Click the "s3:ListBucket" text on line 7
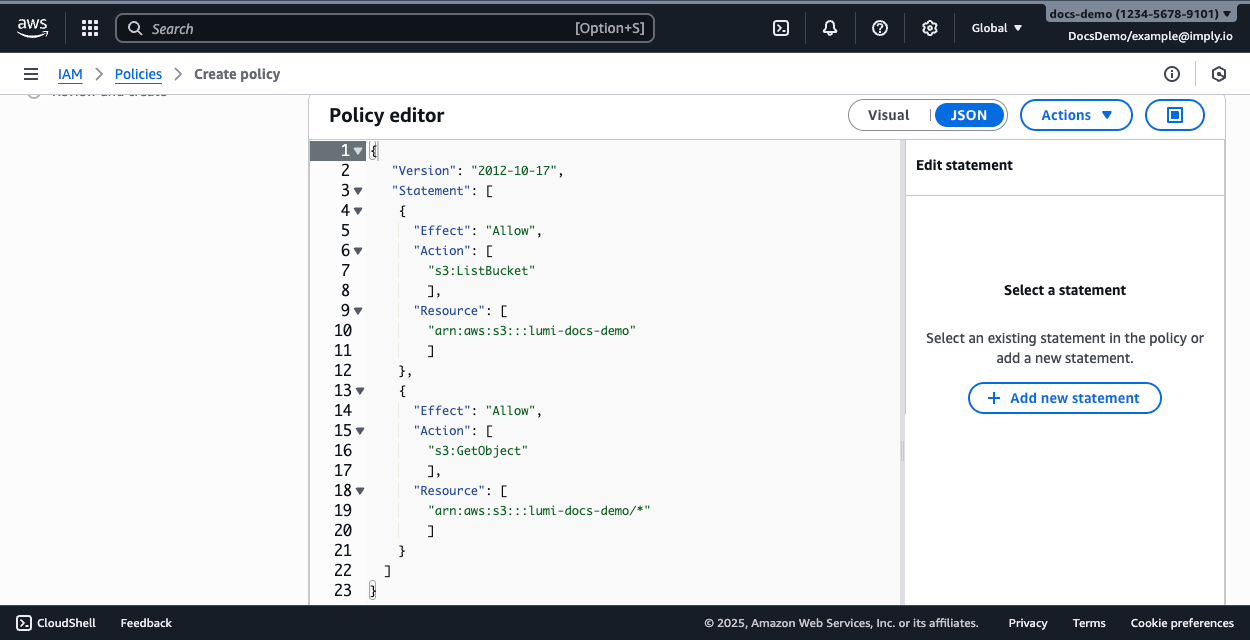This screenshot has height=640, width=1250. [x=482, y=271]
